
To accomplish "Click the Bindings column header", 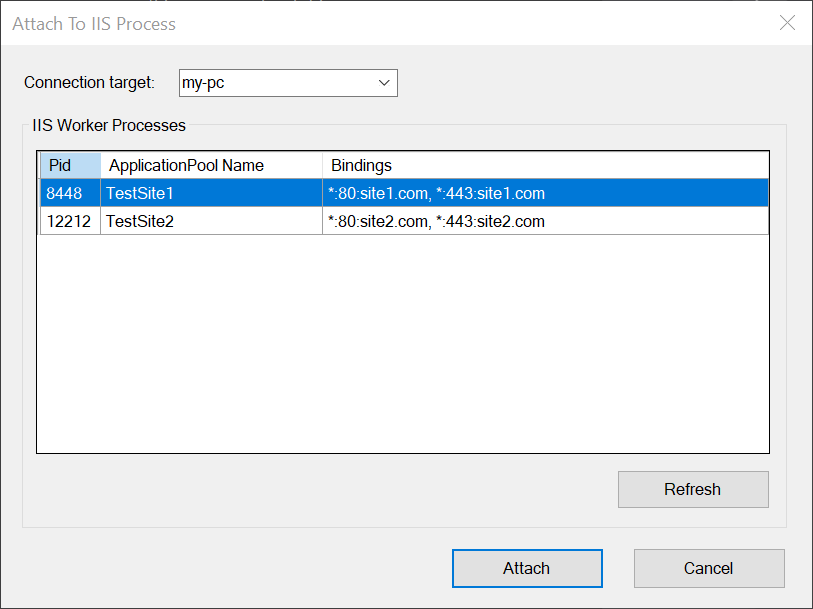I will (x=360, y=165).
